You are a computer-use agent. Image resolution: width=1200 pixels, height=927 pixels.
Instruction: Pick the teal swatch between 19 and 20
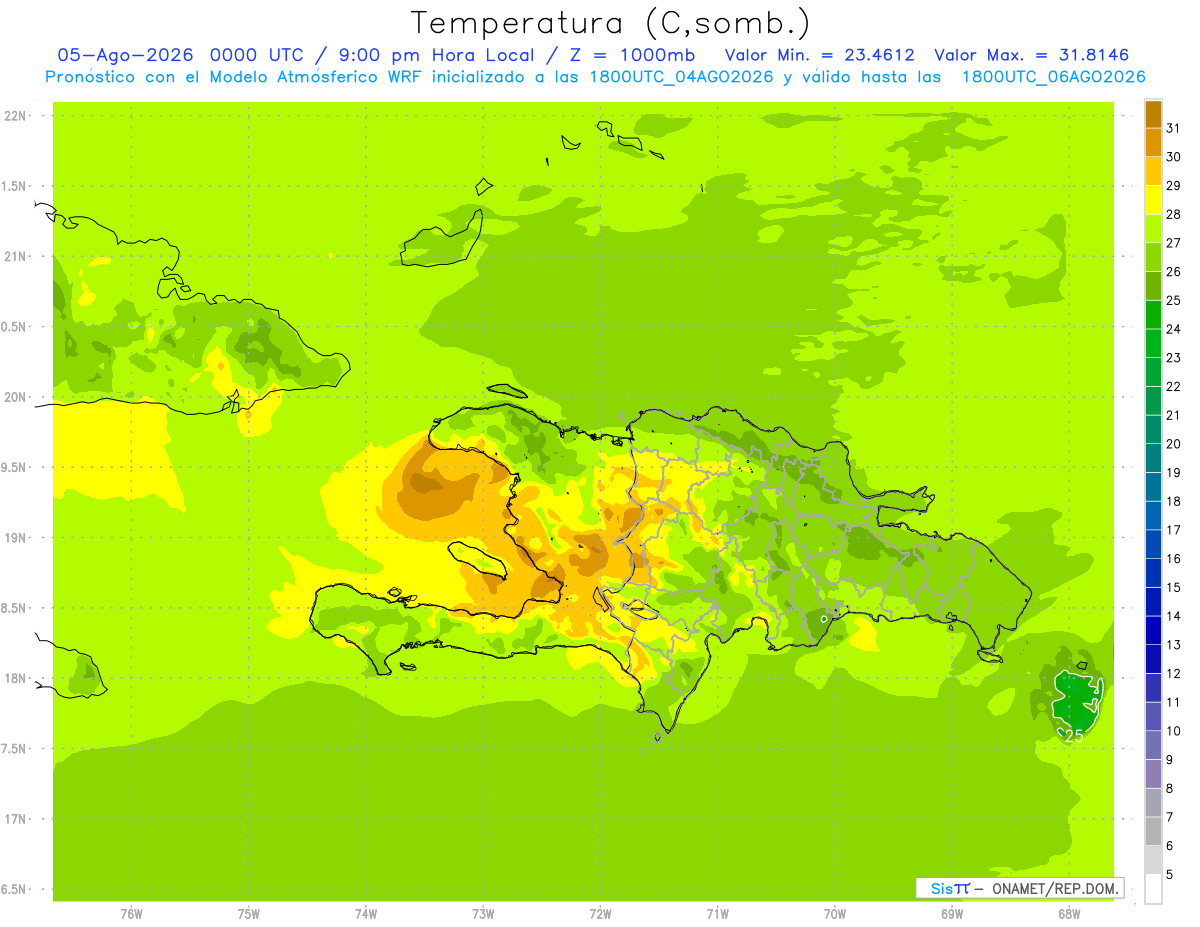pyautogui.click(x=1153, y=458)
